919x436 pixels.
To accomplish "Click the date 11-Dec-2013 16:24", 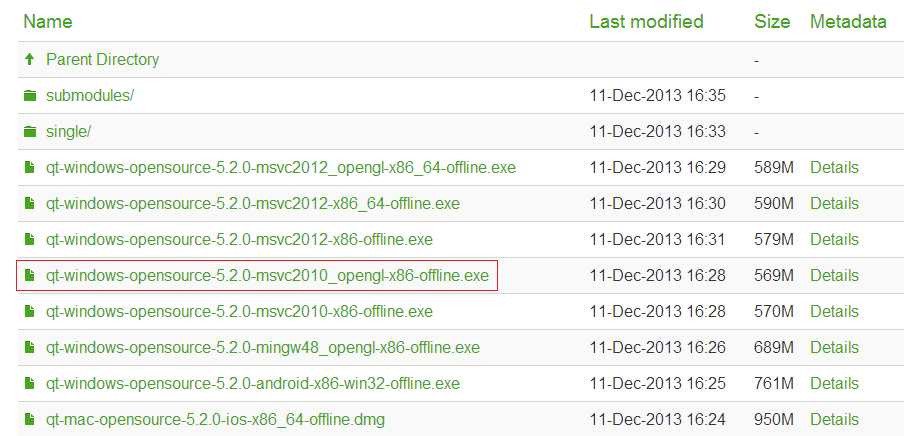I will pos(658,420).
